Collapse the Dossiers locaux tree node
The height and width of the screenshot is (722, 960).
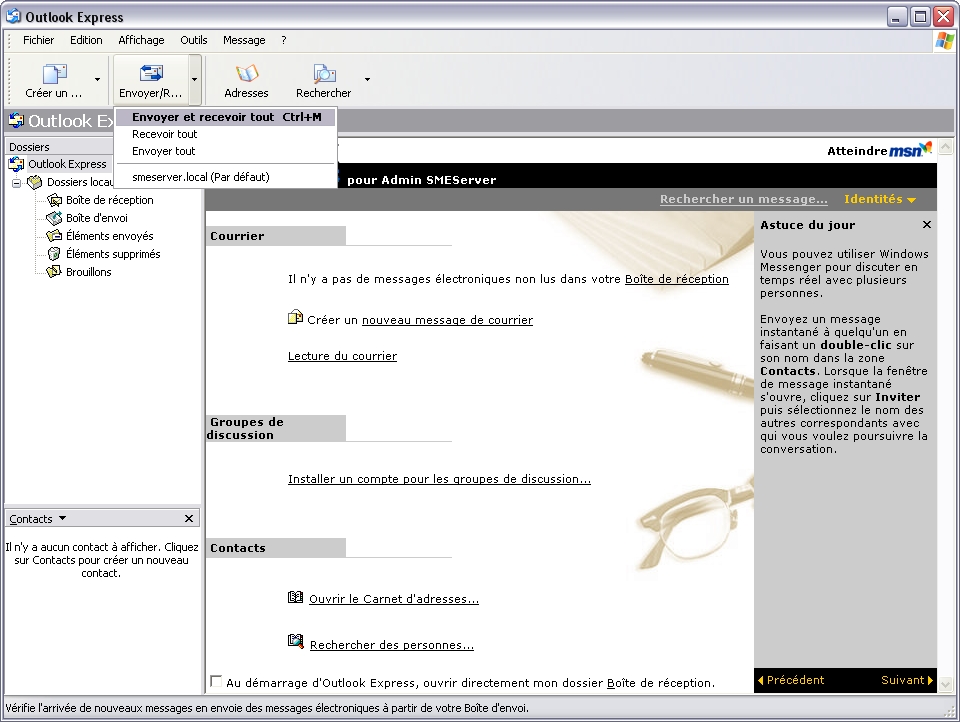17,182
